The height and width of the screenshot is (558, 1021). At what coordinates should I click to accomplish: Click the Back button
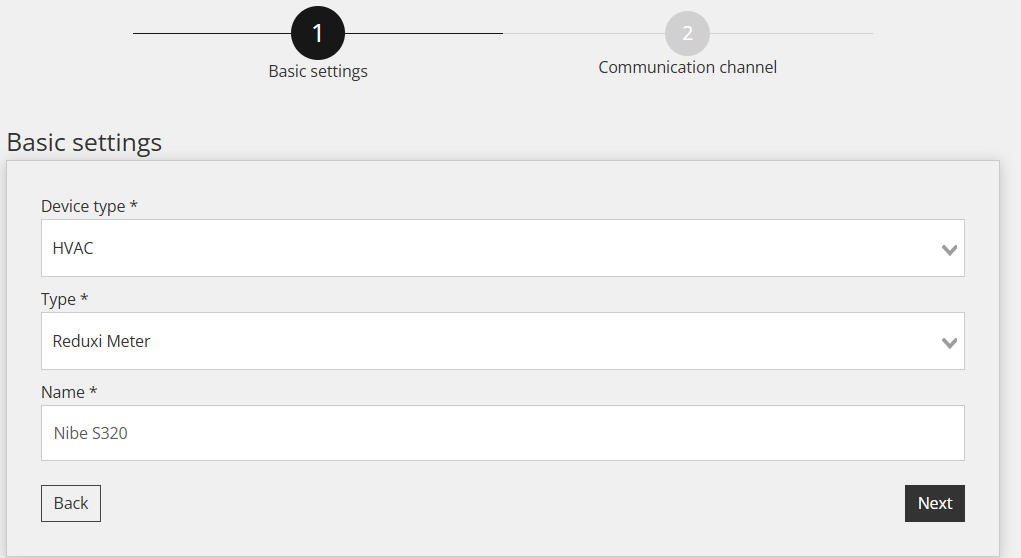coord(71,503)
